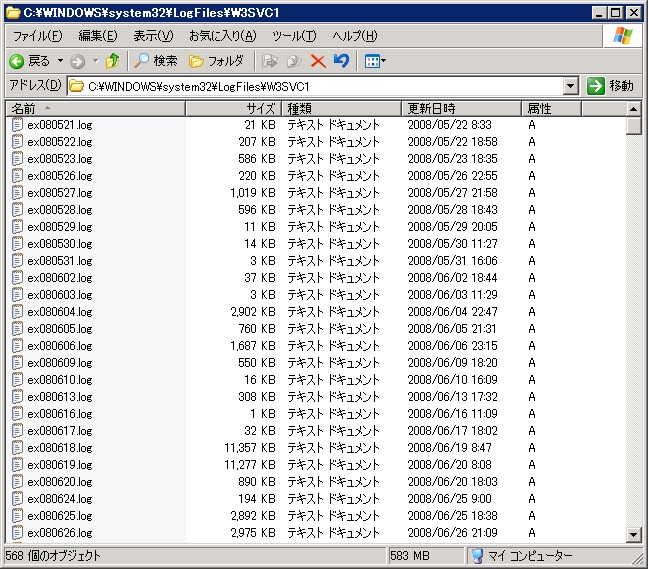Click scrollbar down arrow in file list

[633, 534]
